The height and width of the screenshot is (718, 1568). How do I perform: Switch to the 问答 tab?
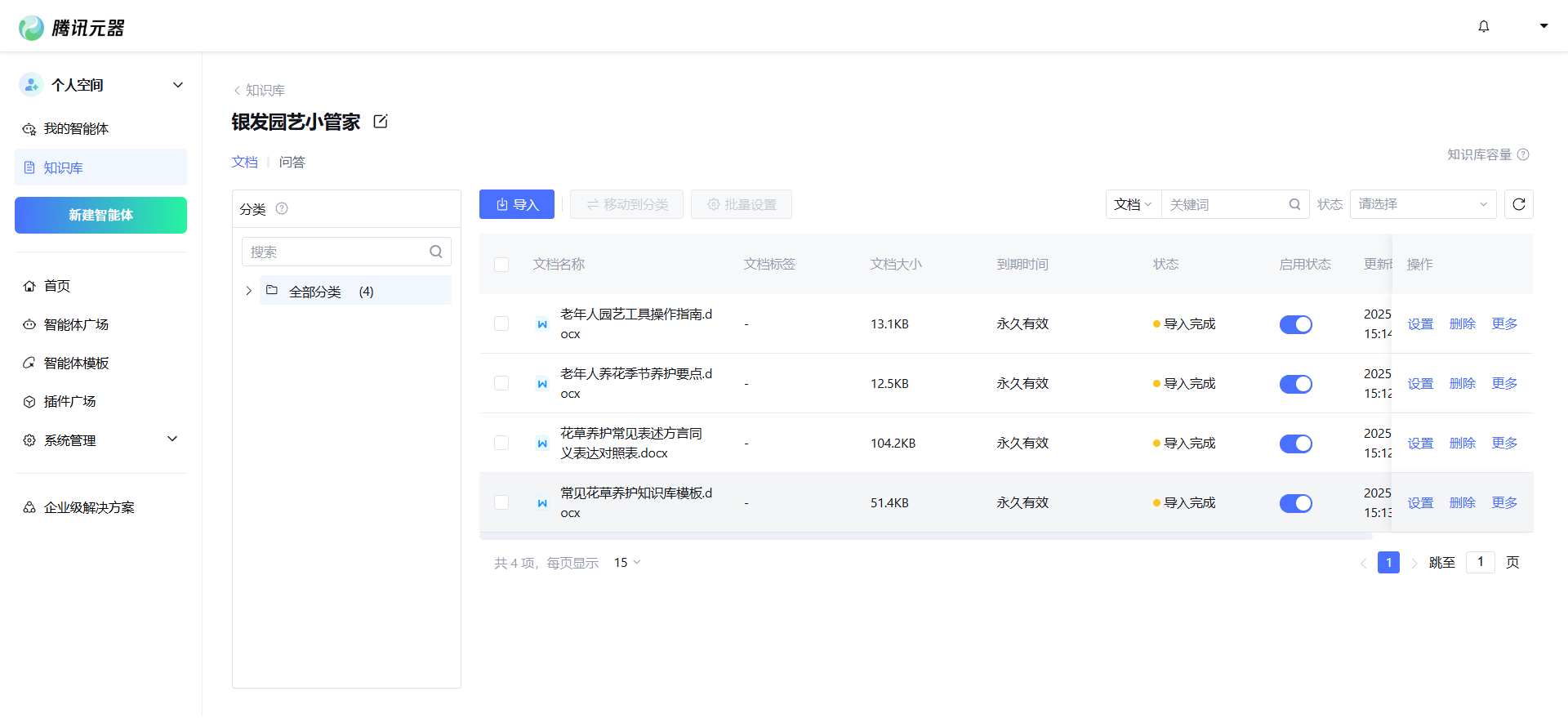(x=292, y=162)
